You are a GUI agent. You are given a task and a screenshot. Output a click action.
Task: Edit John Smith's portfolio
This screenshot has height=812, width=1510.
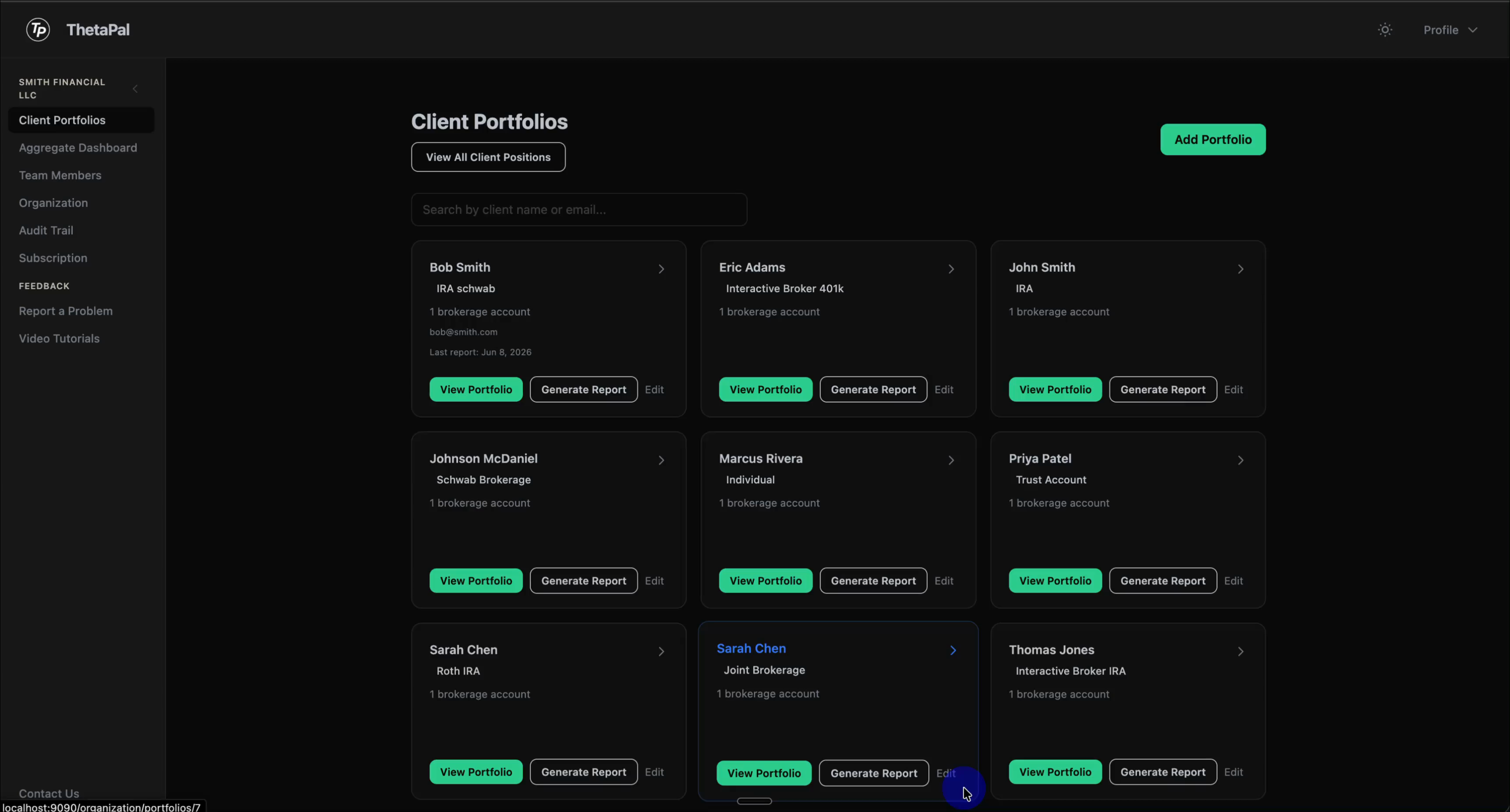1234,390
